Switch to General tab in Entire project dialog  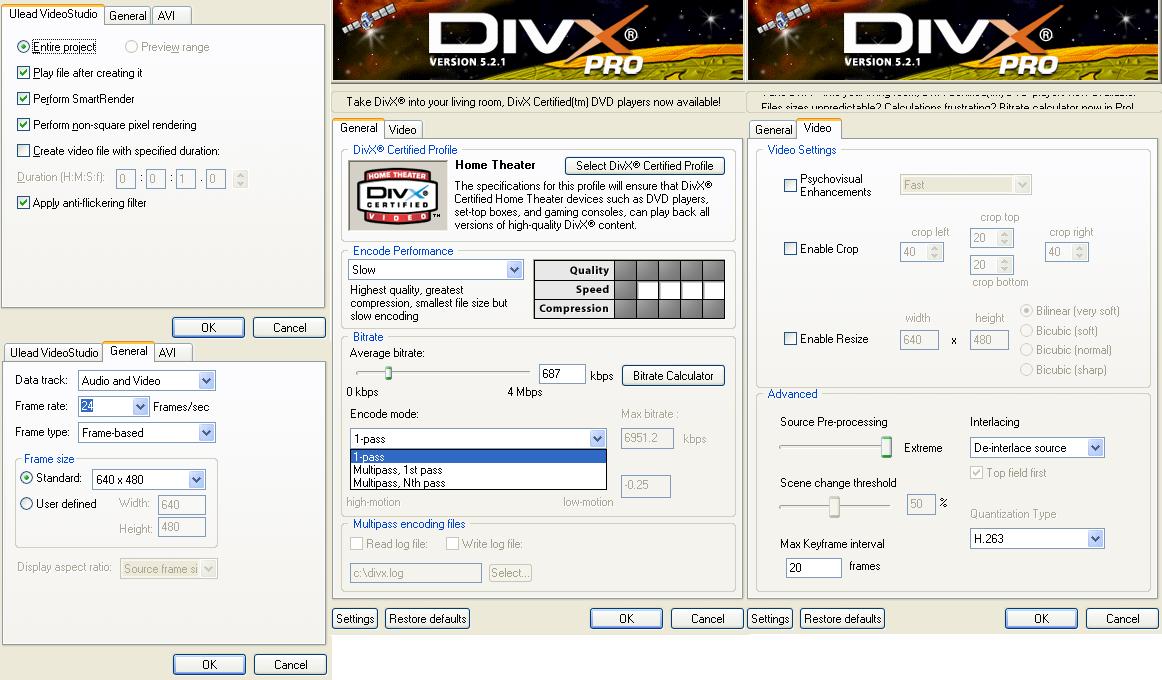(x=127, y=16)
